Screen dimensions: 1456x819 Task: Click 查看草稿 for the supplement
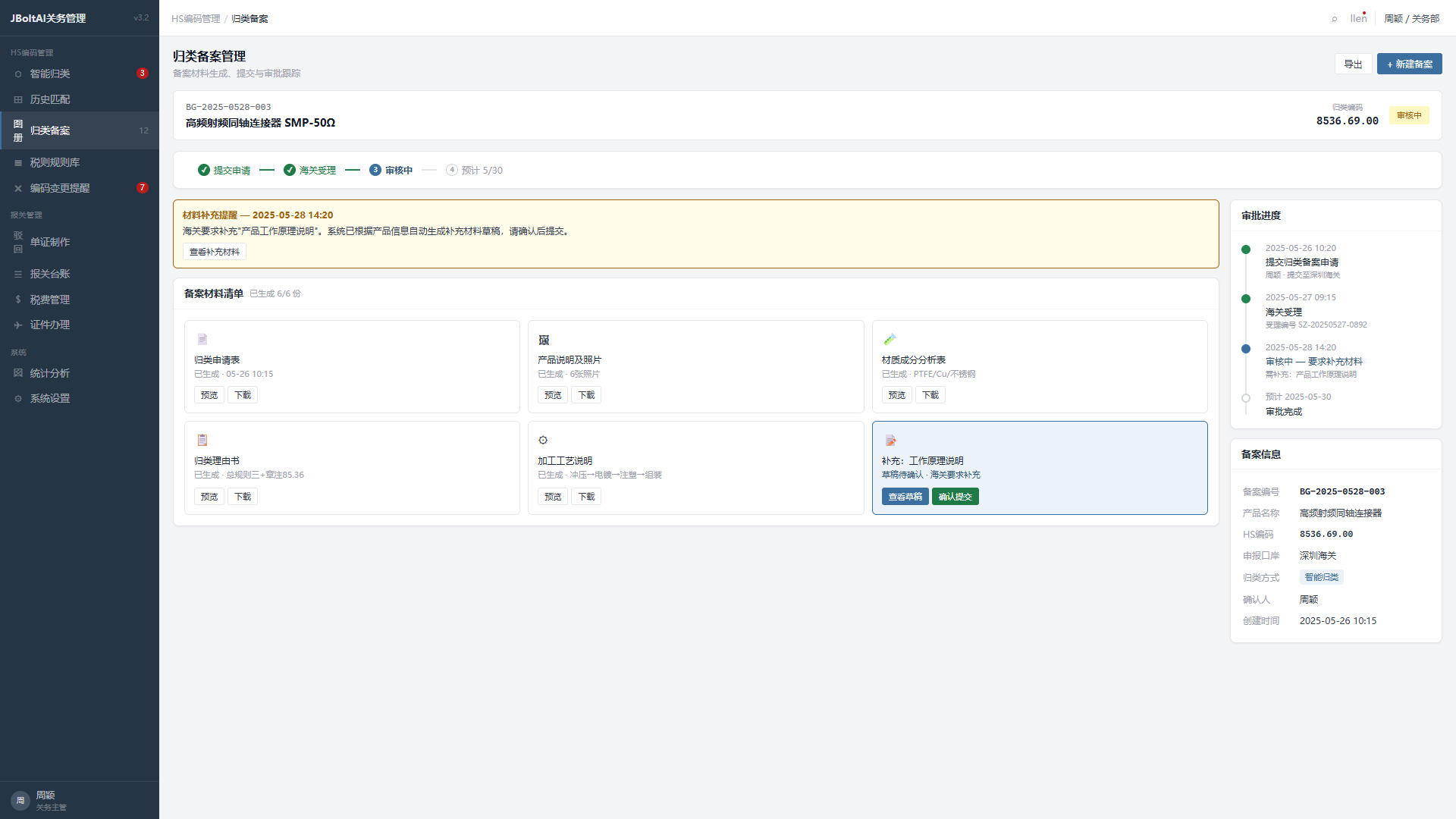(905, 497)
